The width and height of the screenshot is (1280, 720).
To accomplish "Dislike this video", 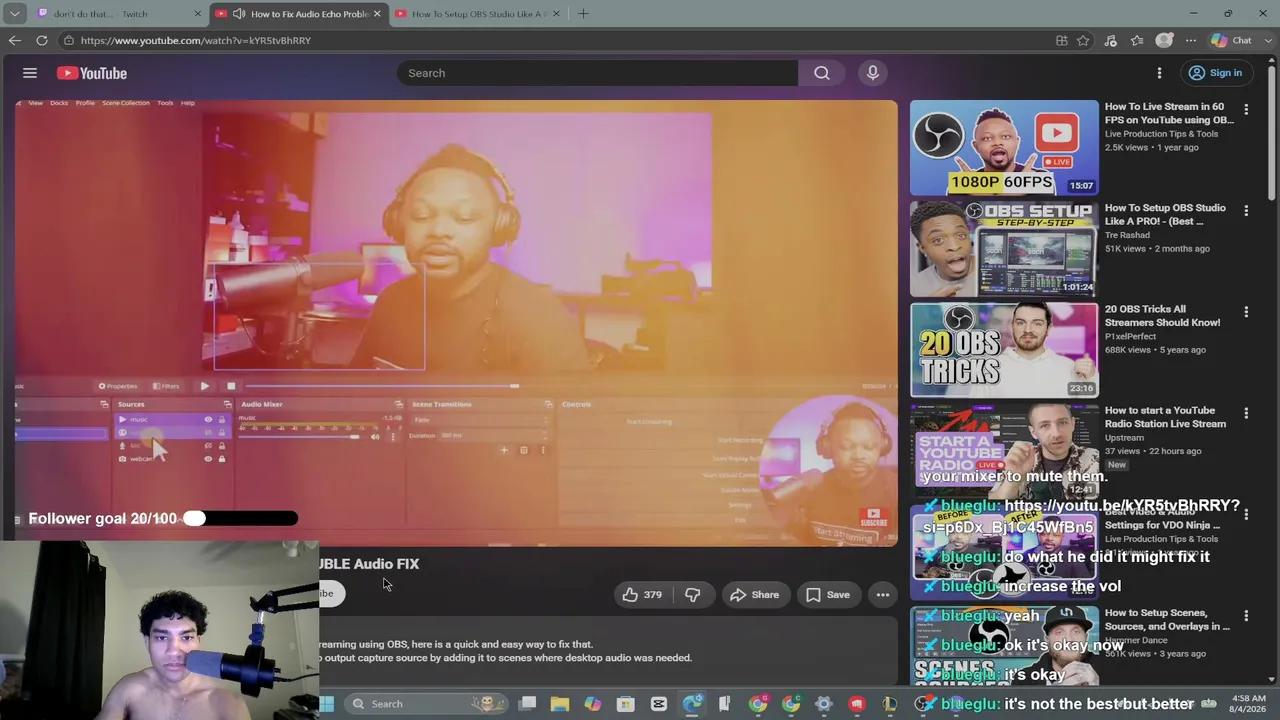I will (x=693, y=595).
